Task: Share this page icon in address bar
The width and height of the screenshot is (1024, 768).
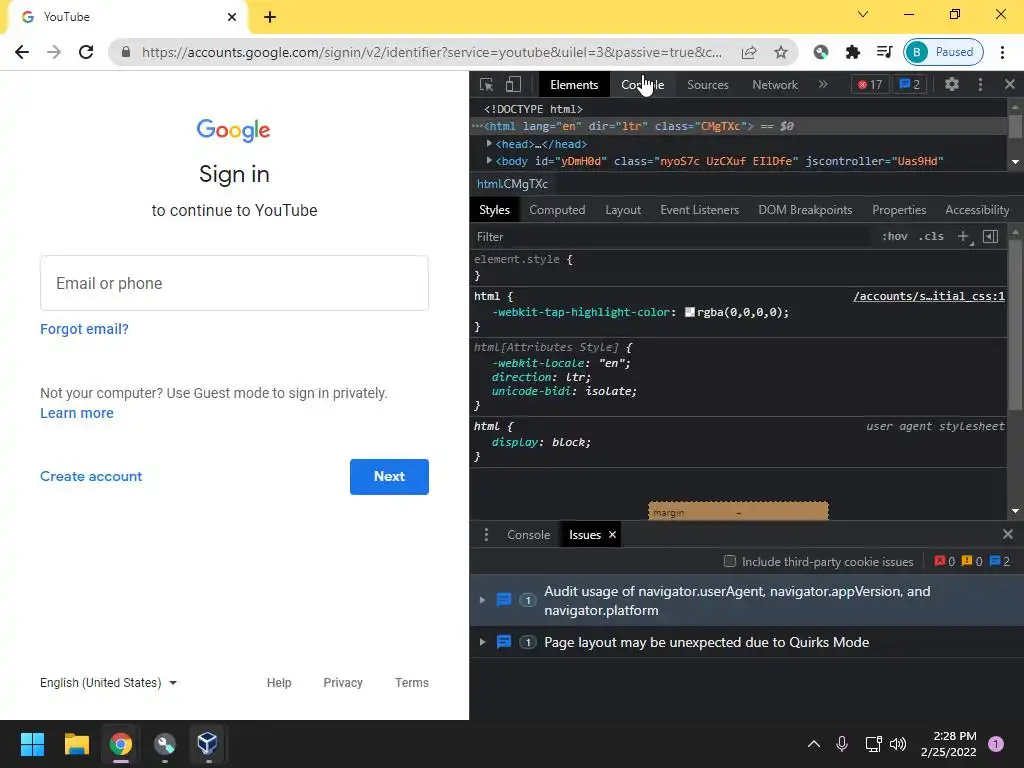Action: coord(749,52)
